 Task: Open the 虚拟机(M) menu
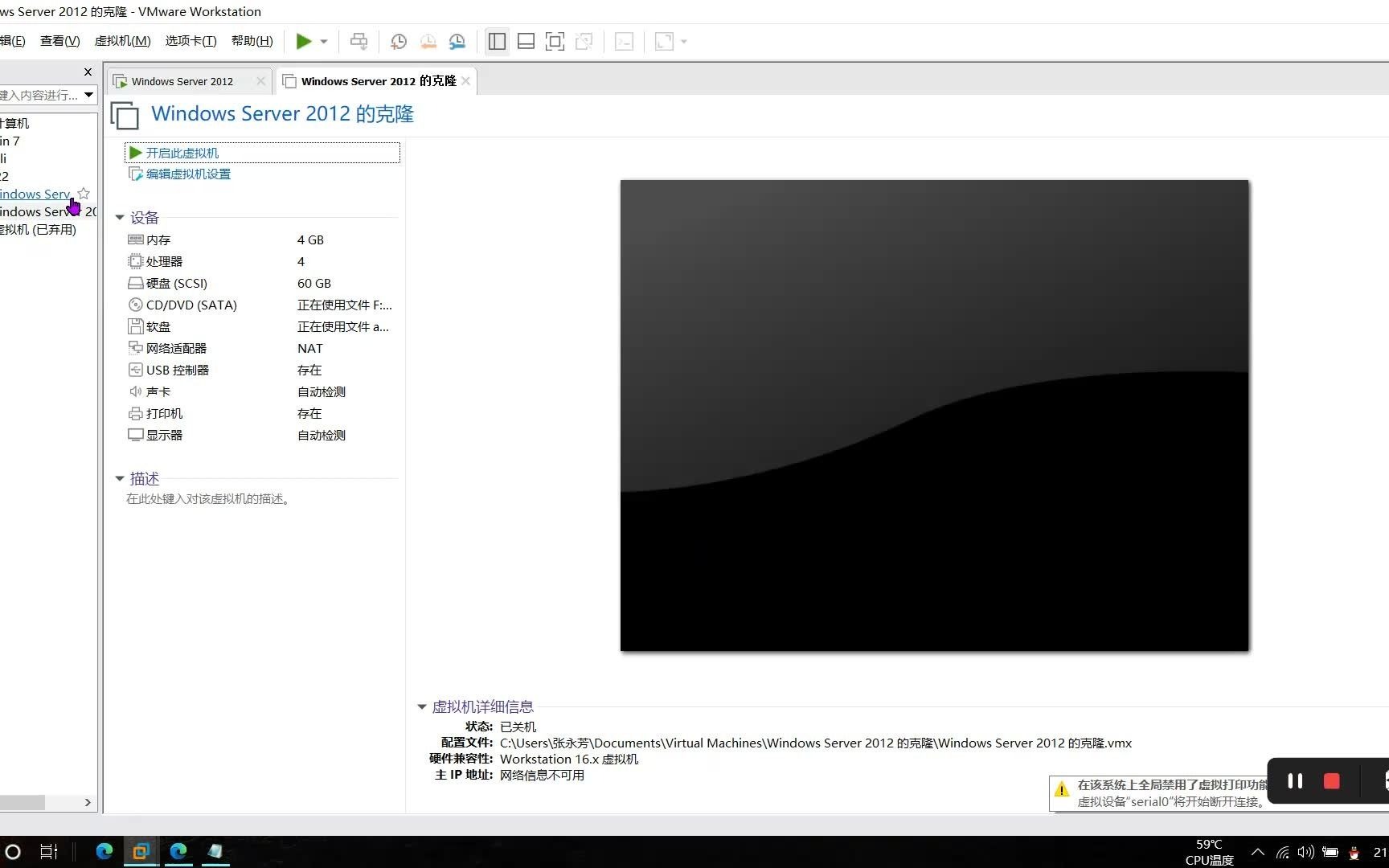[122, 41]
